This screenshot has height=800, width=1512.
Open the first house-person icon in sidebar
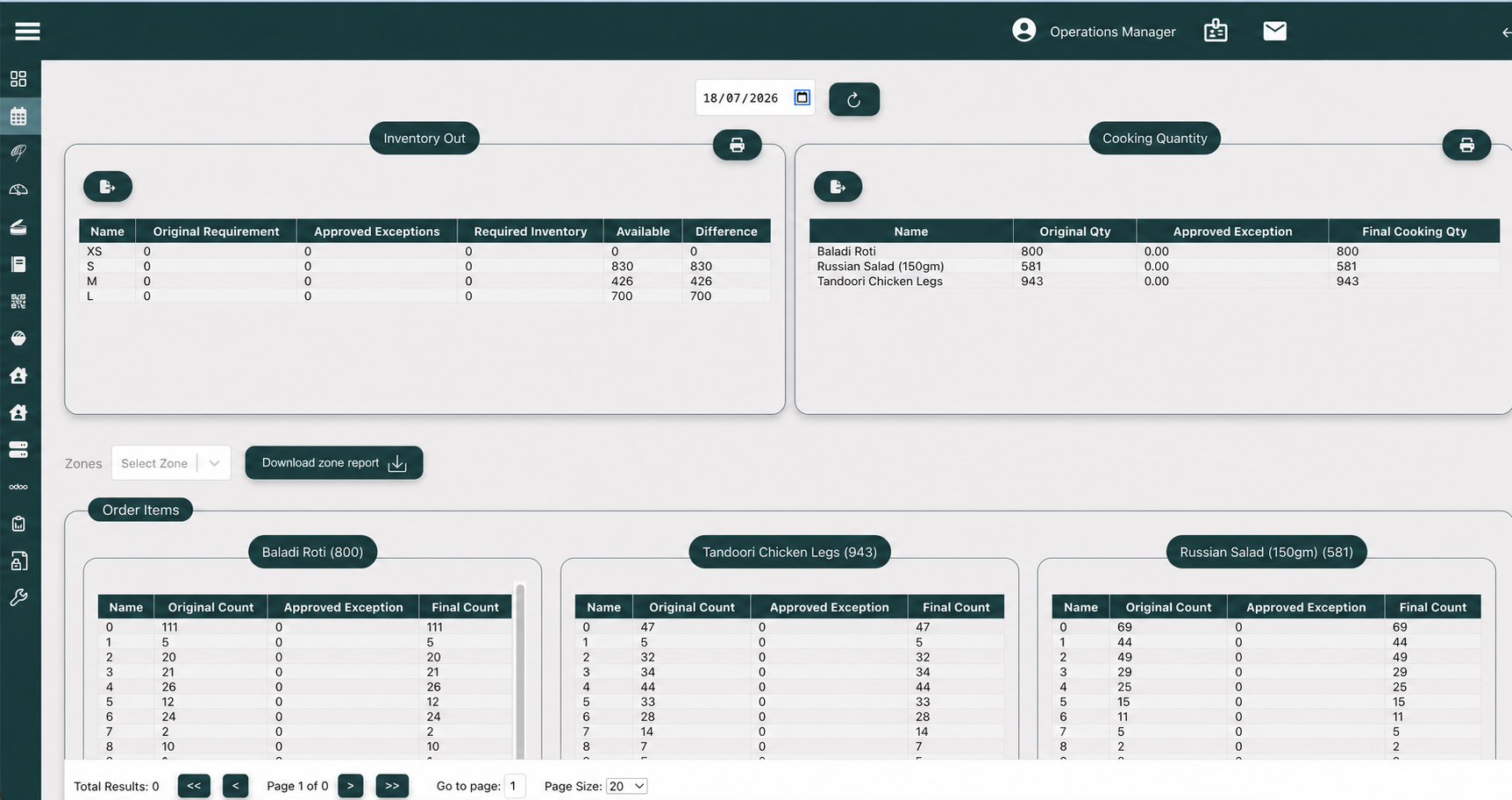(x=18, y=375)
